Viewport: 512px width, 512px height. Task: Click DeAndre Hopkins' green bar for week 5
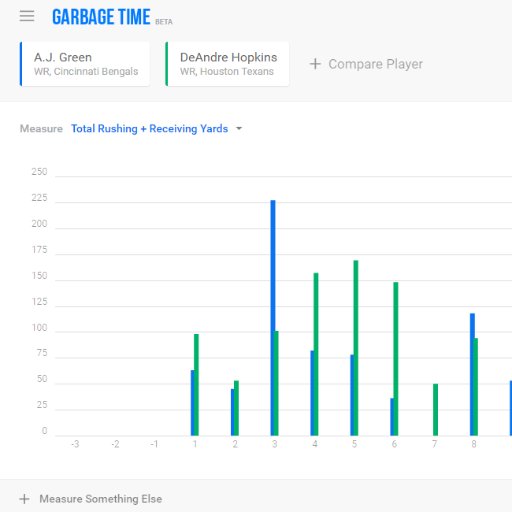click(356, 348)
